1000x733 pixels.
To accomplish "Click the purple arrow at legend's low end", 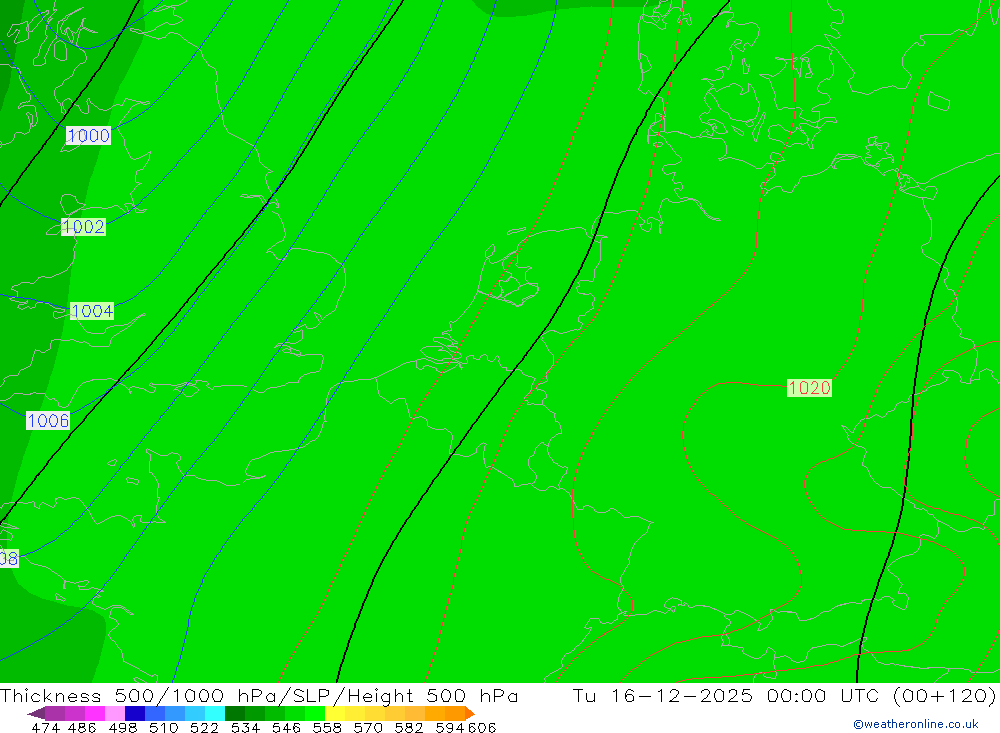I will click(x=36, y=713).
